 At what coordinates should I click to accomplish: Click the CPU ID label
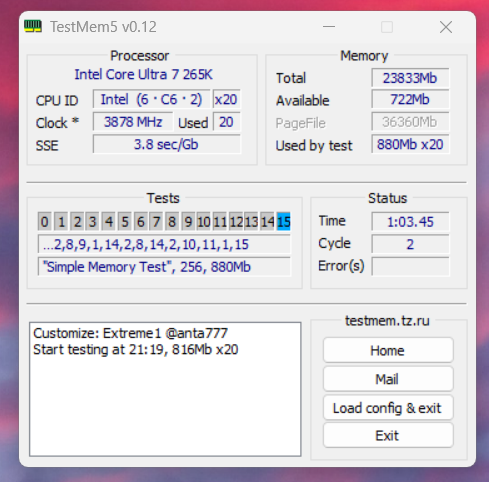point(57,100)
